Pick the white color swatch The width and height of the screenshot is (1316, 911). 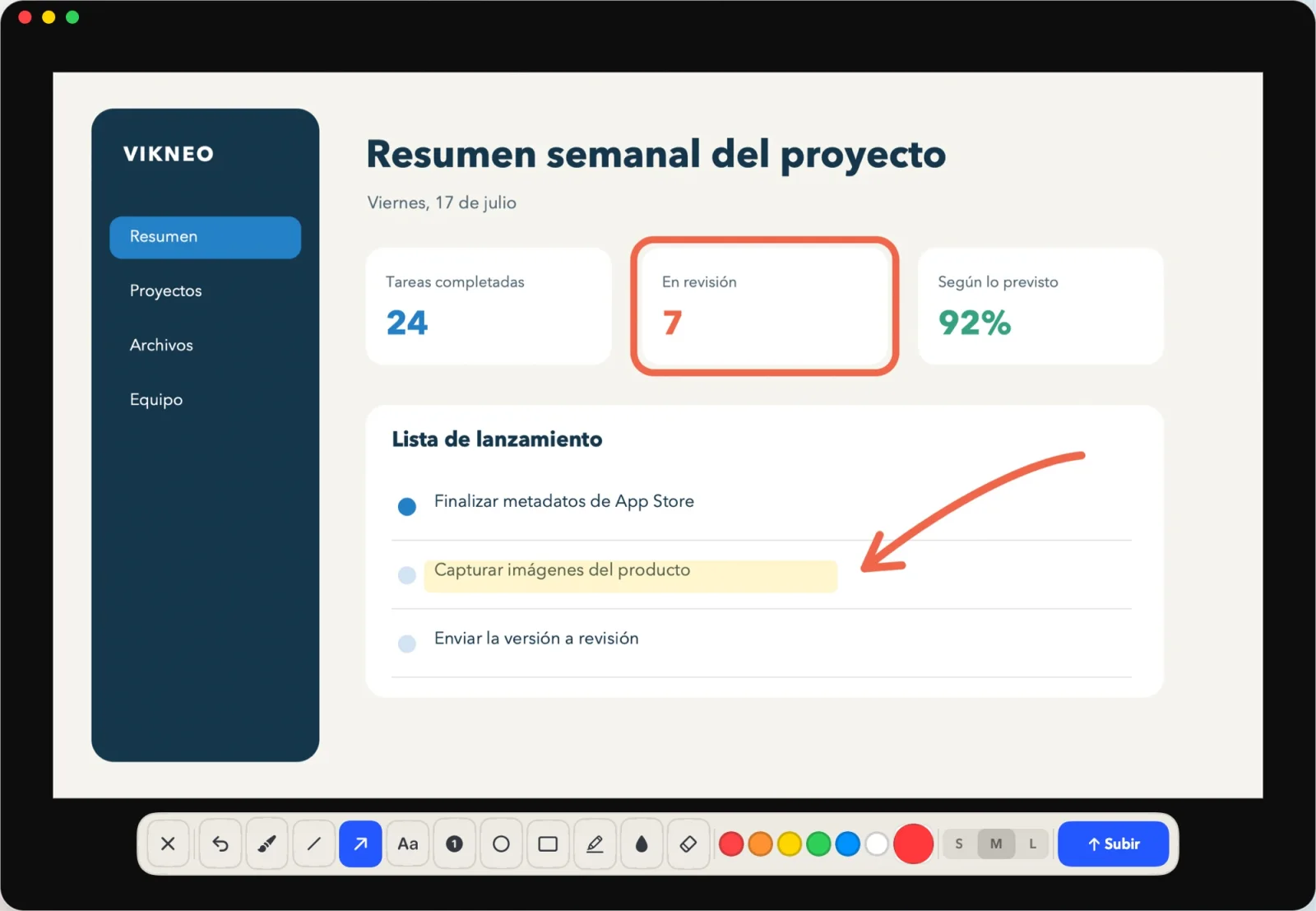pyautogui.click(x=877, y=844)
